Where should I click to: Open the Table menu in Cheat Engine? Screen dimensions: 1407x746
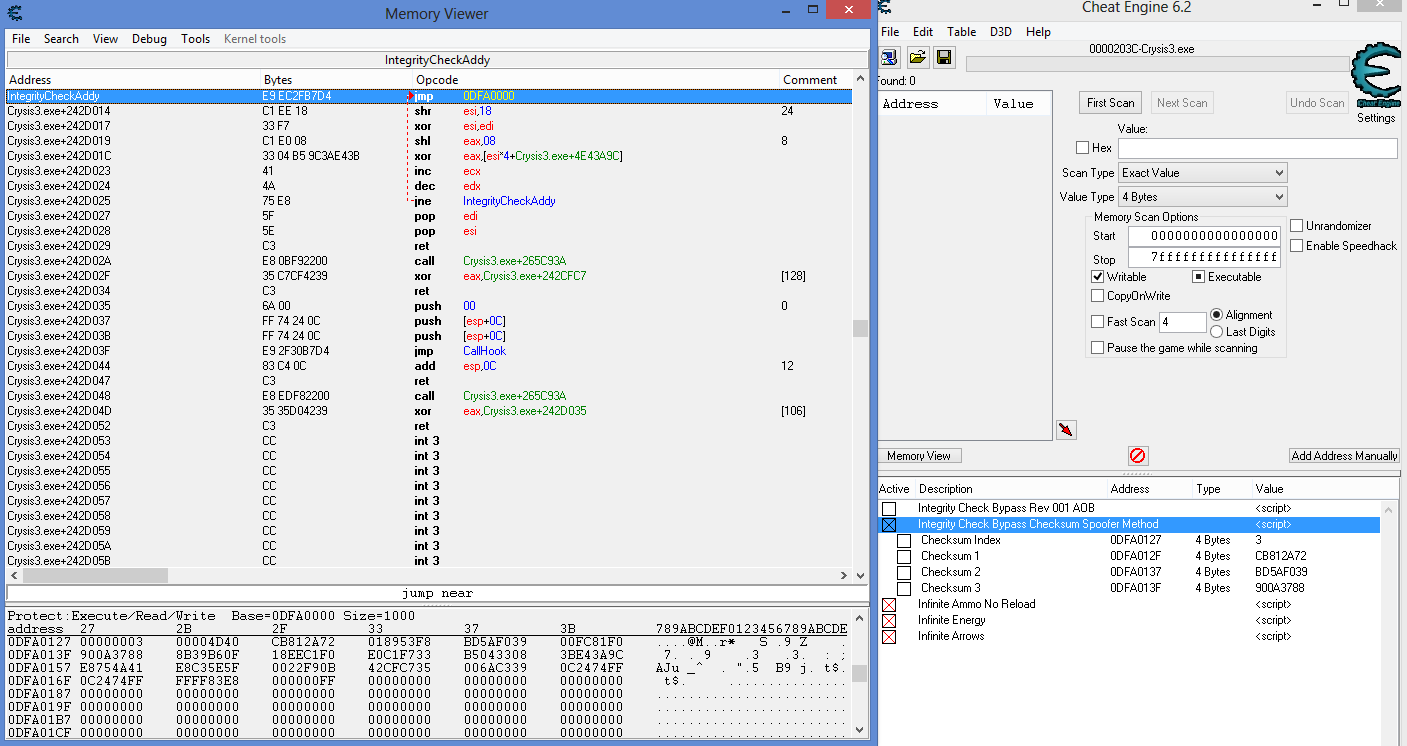click(962, 32)
